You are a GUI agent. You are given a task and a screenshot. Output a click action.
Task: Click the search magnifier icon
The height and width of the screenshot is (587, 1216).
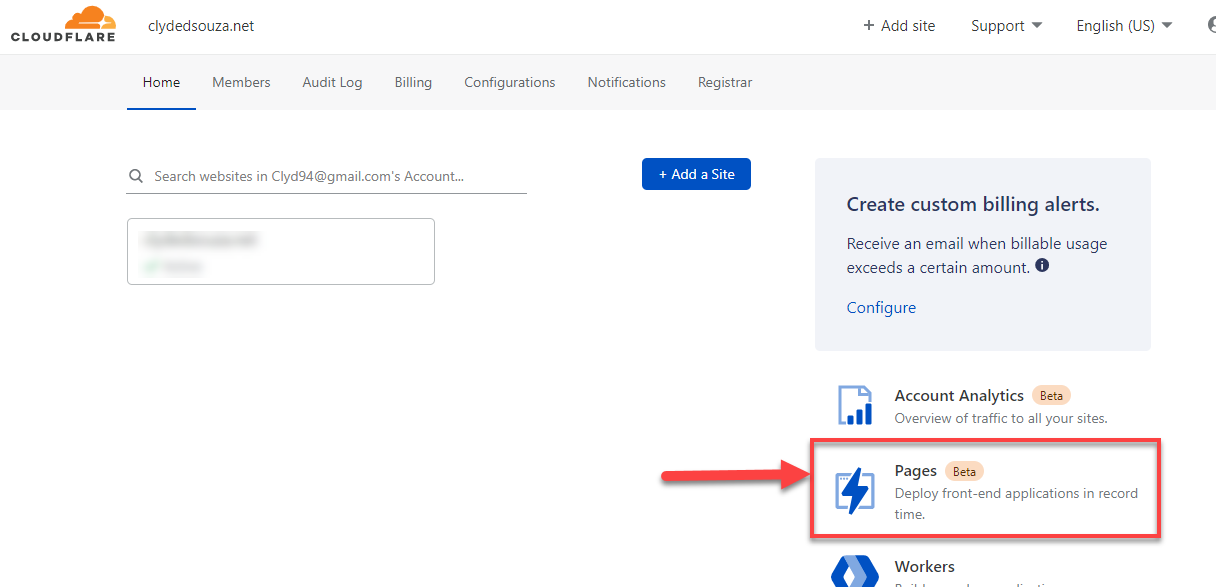tap(136, 175)
